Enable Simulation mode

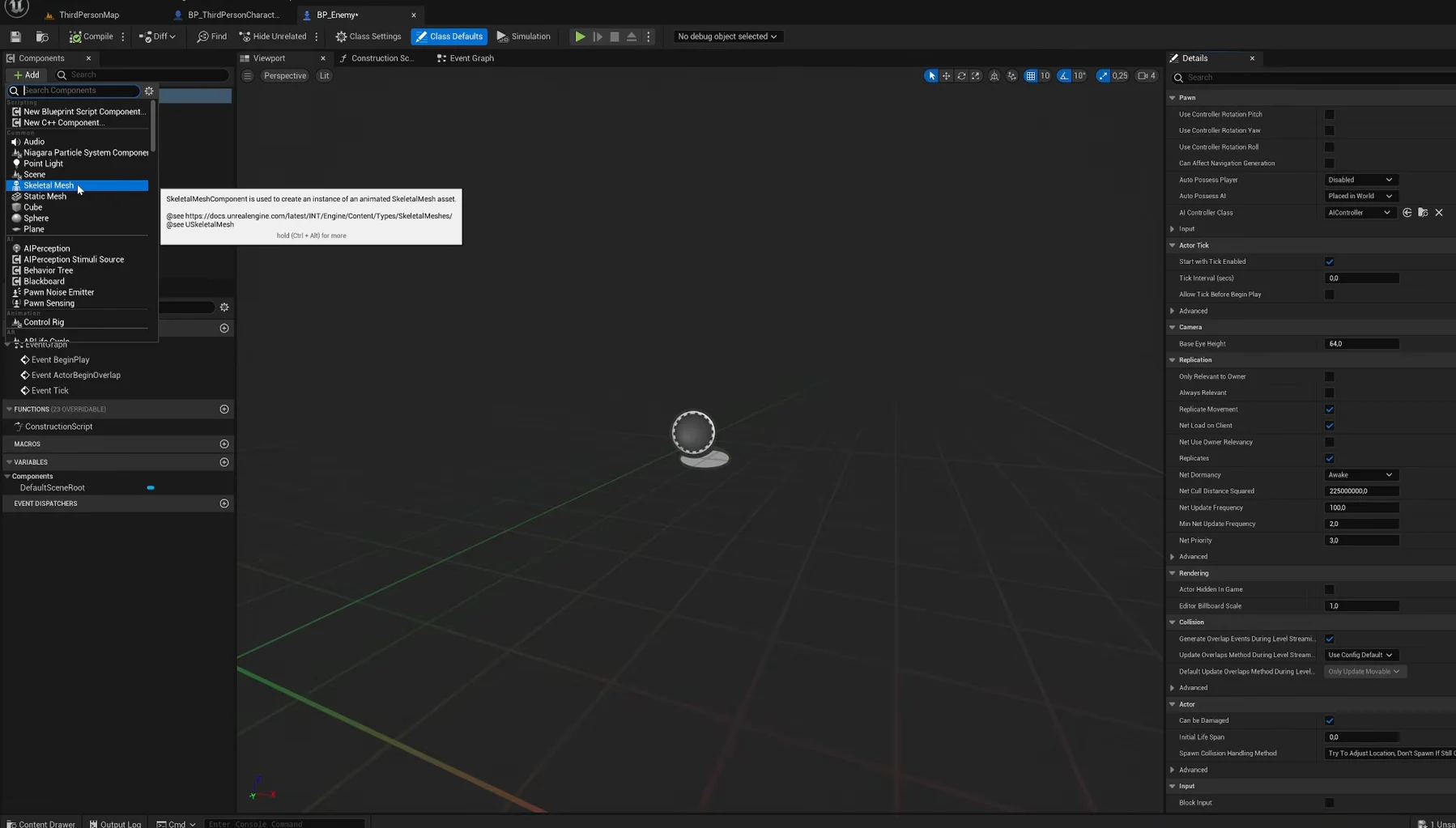pyautogui.click(x=523, y=36)
